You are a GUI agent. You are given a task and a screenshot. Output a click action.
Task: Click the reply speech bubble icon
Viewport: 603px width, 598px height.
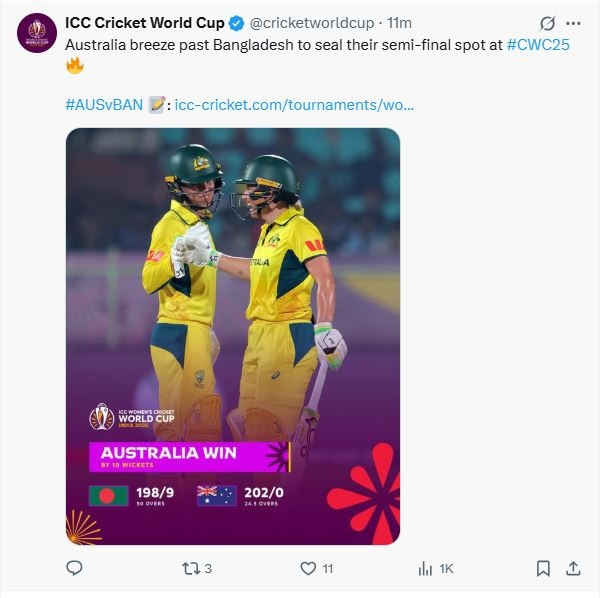coord(74,568)
